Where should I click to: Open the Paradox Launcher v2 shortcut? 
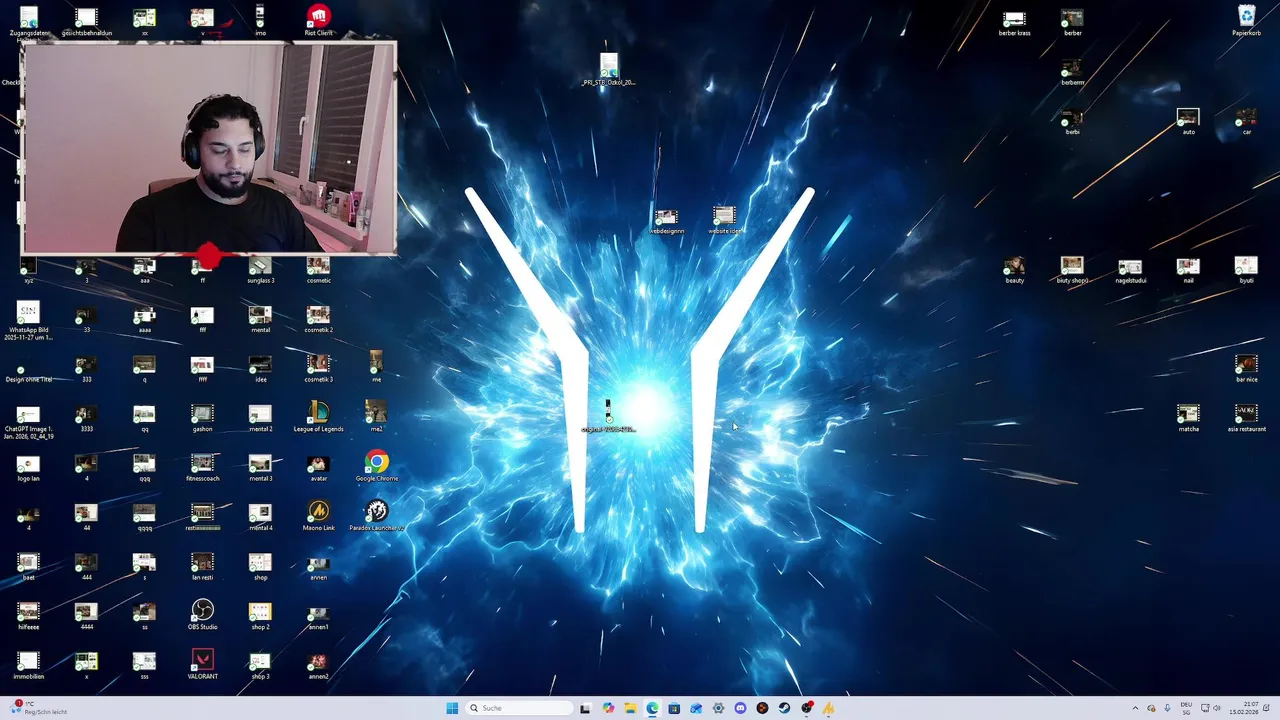[x=376, y=515]
